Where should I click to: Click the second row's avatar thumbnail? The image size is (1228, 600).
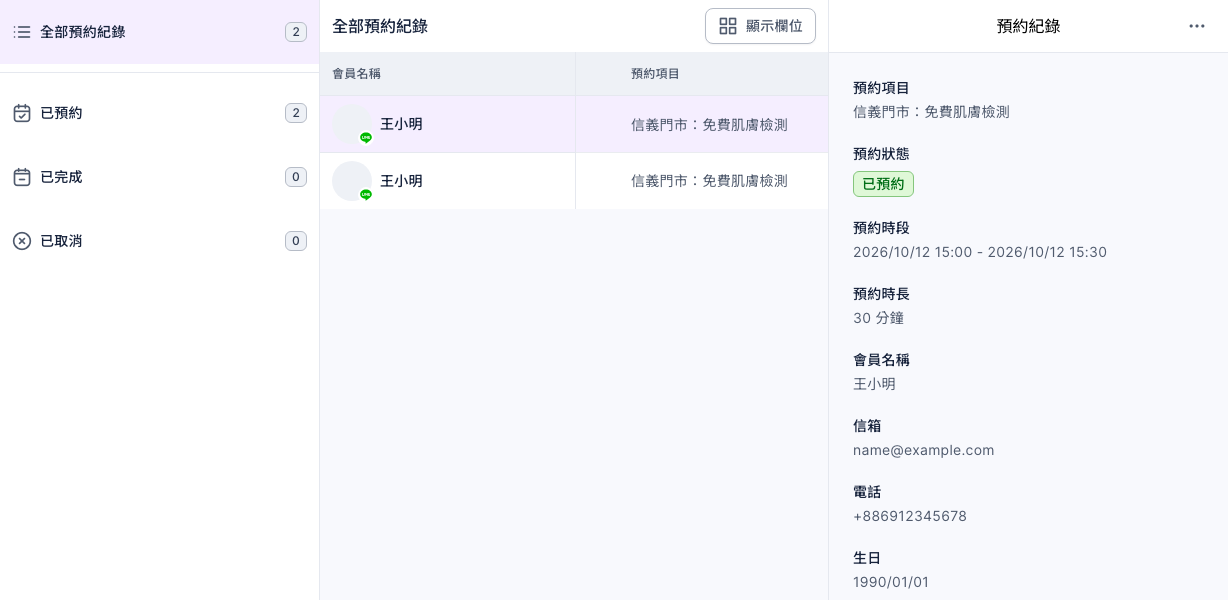point(352,181)
